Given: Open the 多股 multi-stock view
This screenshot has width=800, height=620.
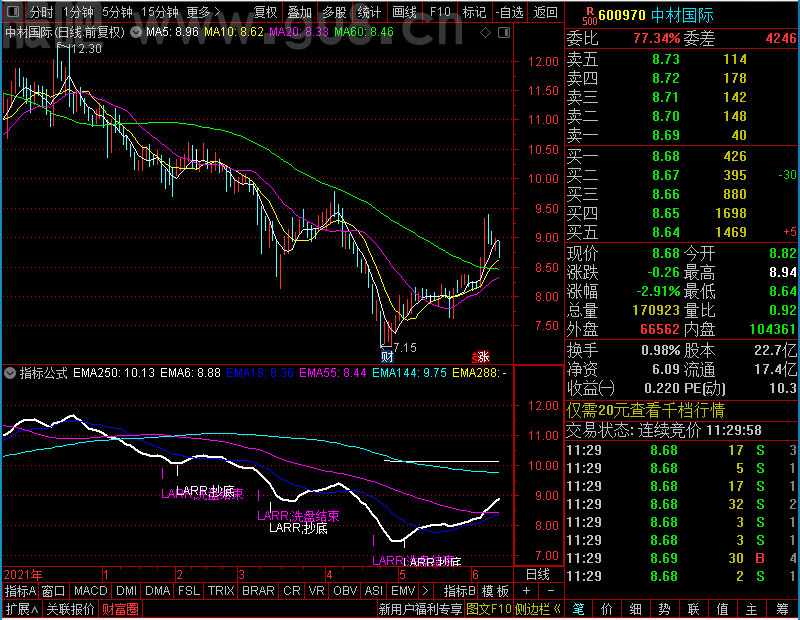Looking at the screenshot, I should tap(335, 12).
